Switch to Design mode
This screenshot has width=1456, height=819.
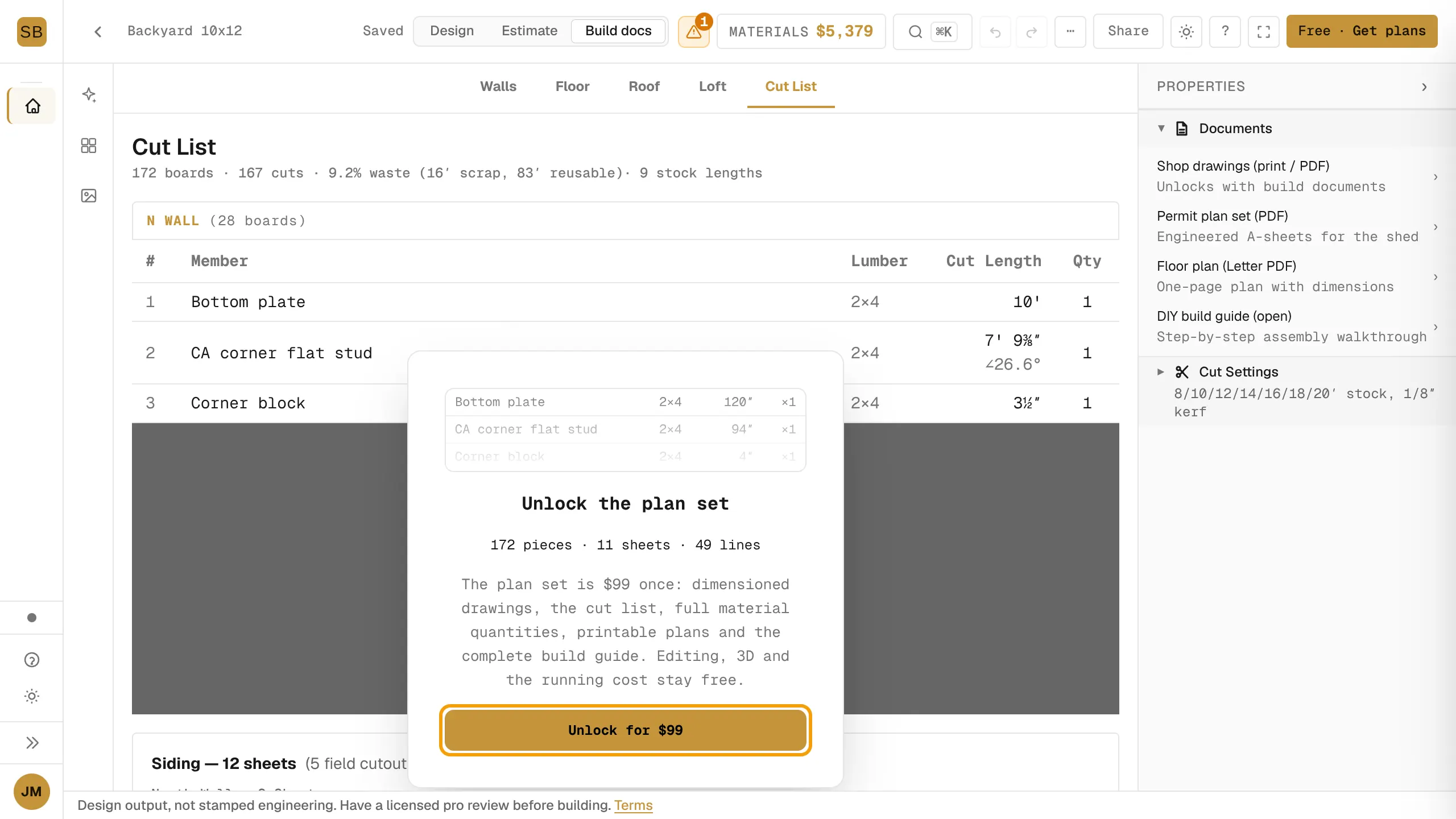(x=452, y=31)
